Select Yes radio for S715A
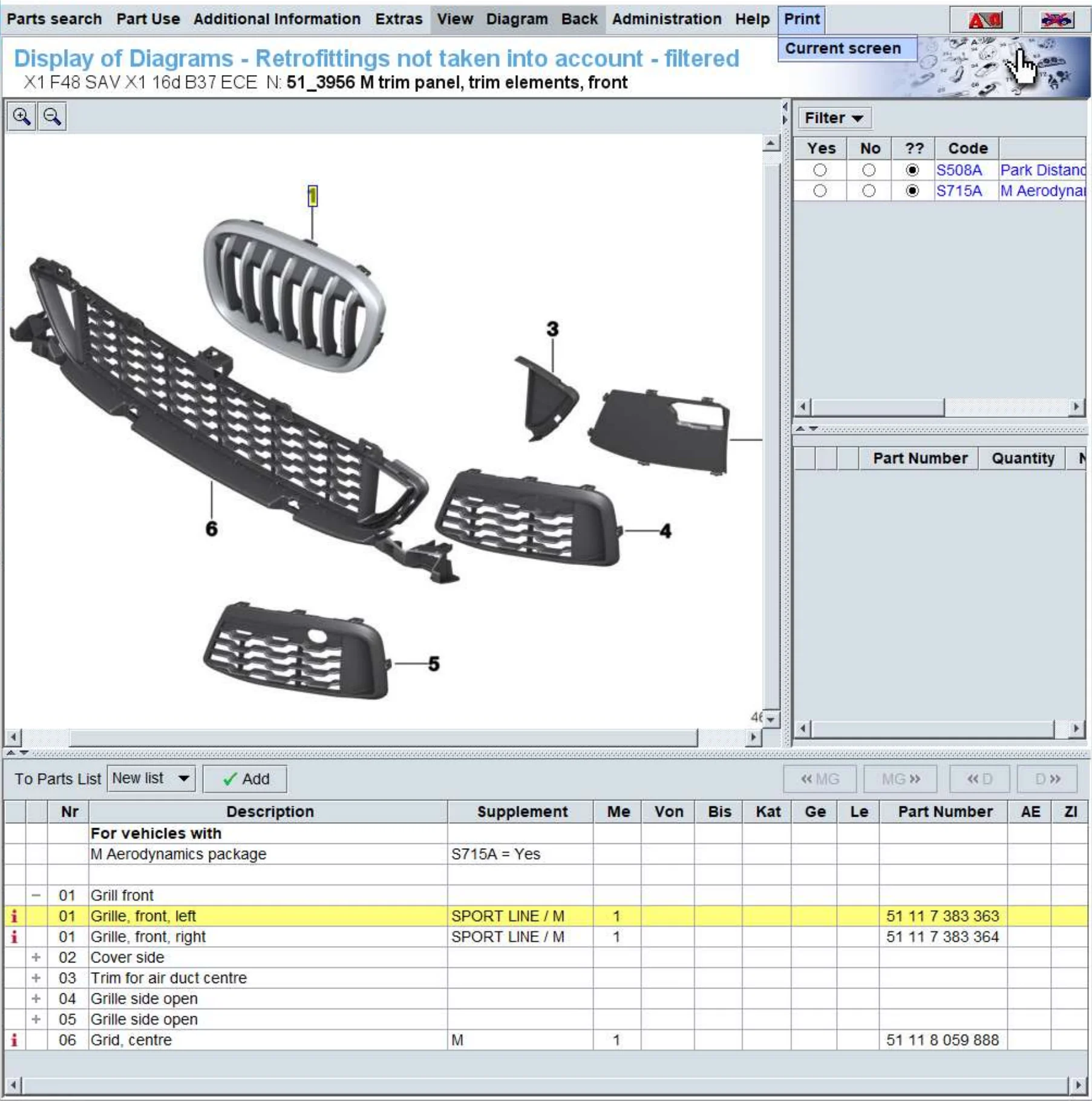Viewport: 1092px width, 1101px height. tap(820, 191)
